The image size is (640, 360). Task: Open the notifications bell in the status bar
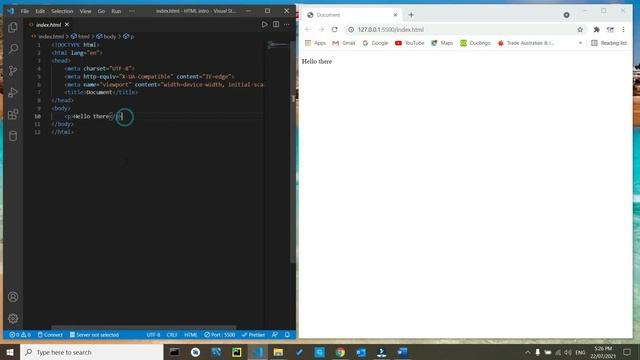pos(287,335)
